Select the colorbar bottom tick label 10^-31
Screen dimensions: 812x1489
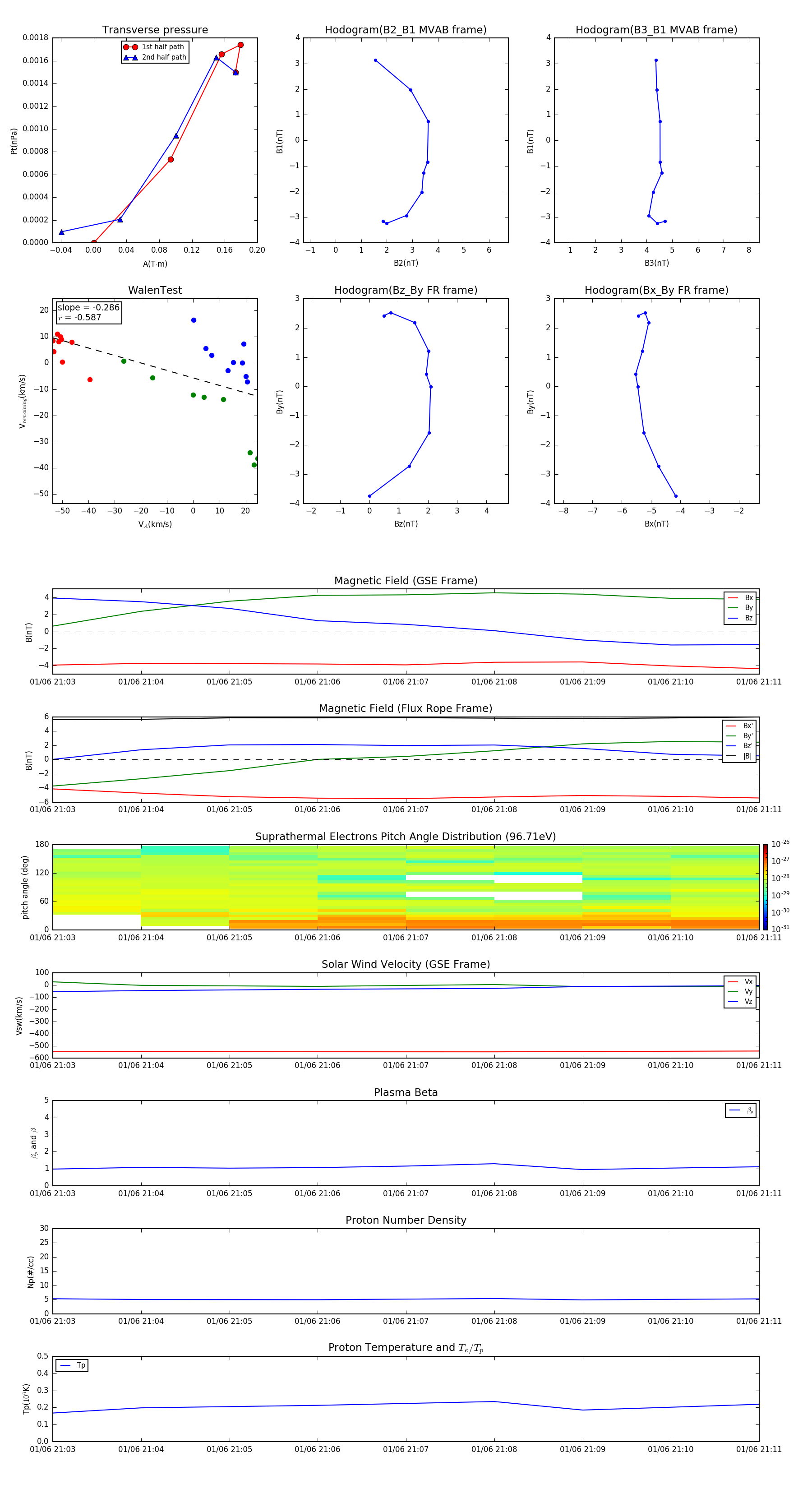click(x=780, y=929)
